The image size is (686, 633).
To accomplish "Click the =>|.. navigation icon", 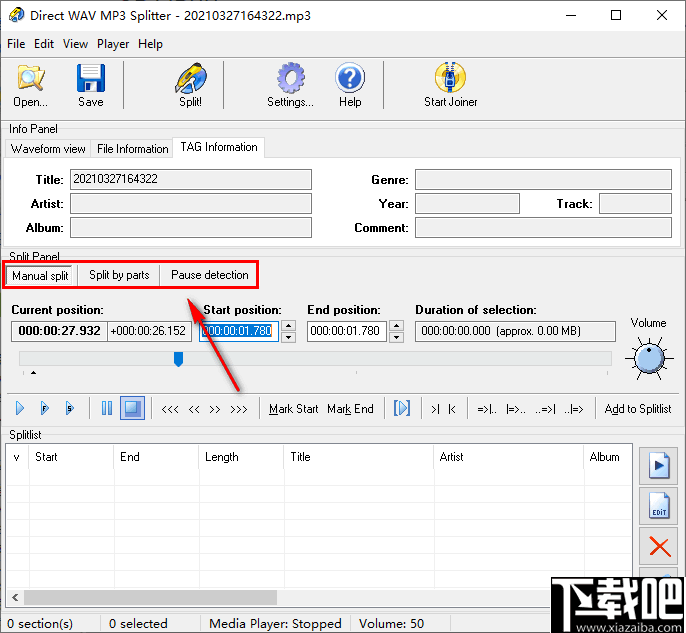I will pos(487,409).
